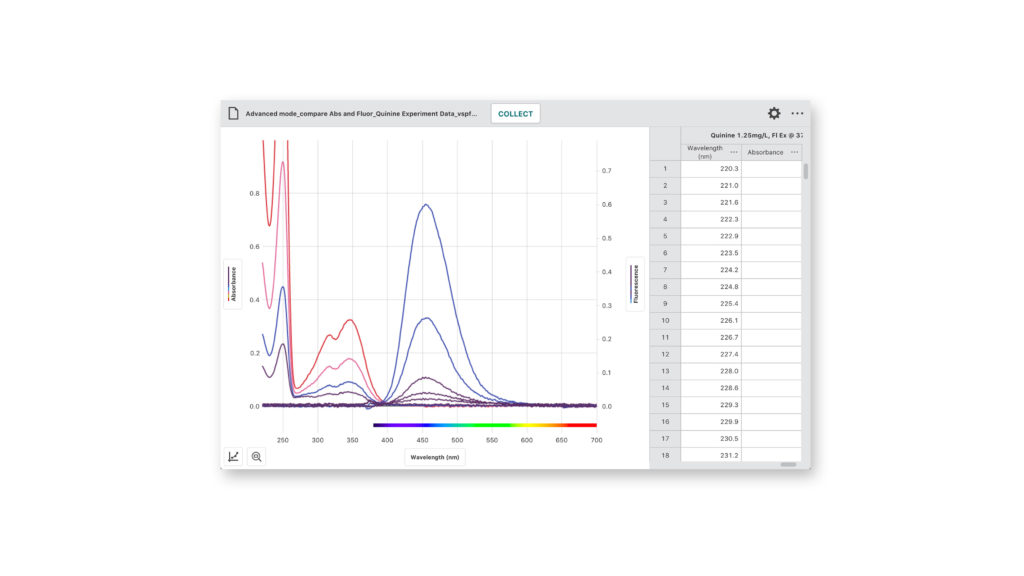The image size is (1024, 576).
Task: Open the Absorbance column options dots
Action: click(x=794, y=152)
